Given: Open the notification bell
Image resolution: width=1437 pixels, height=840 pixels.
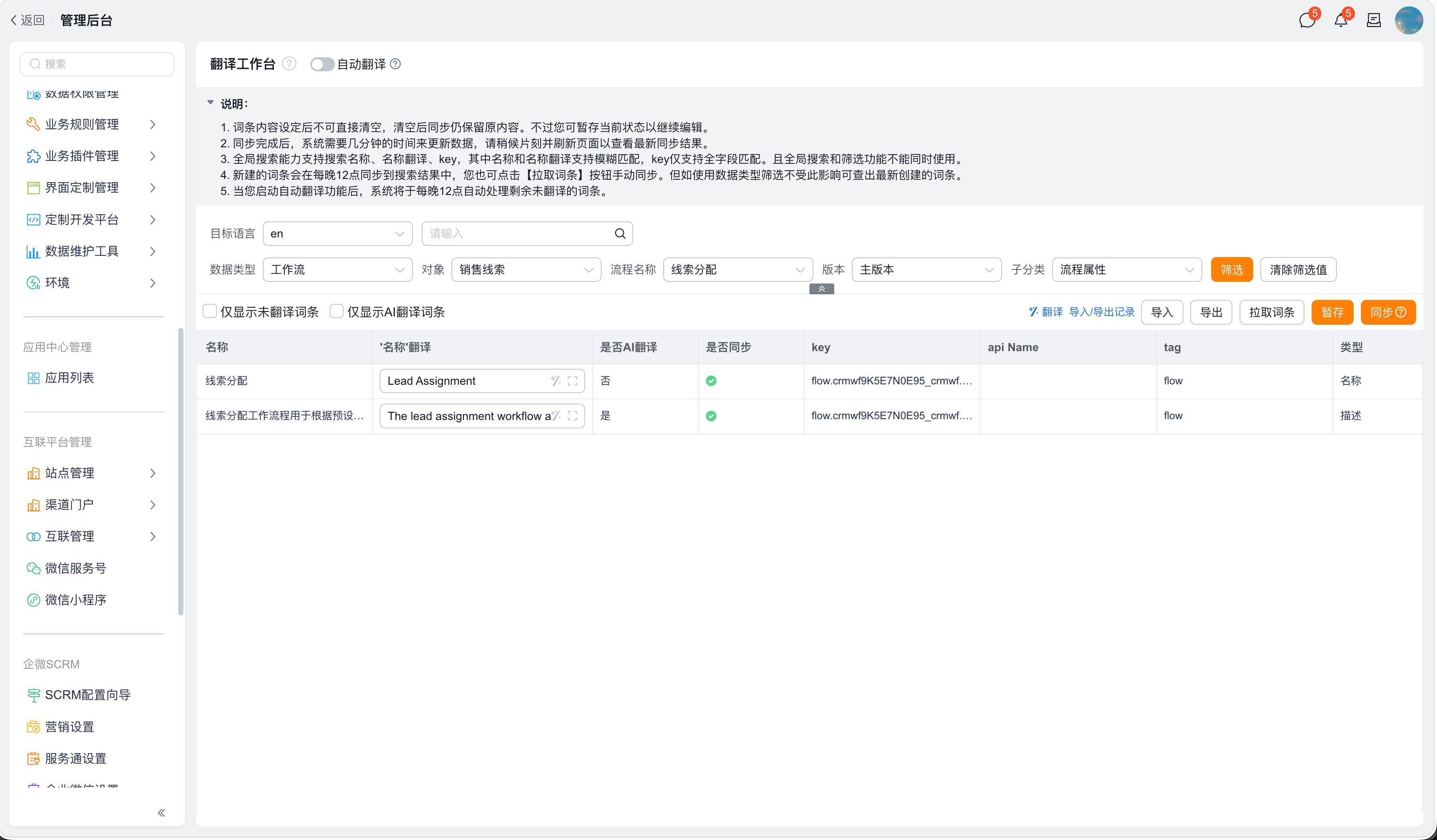Looking at the screenshot, I should pyautogui.click(x=1340, y=20).
